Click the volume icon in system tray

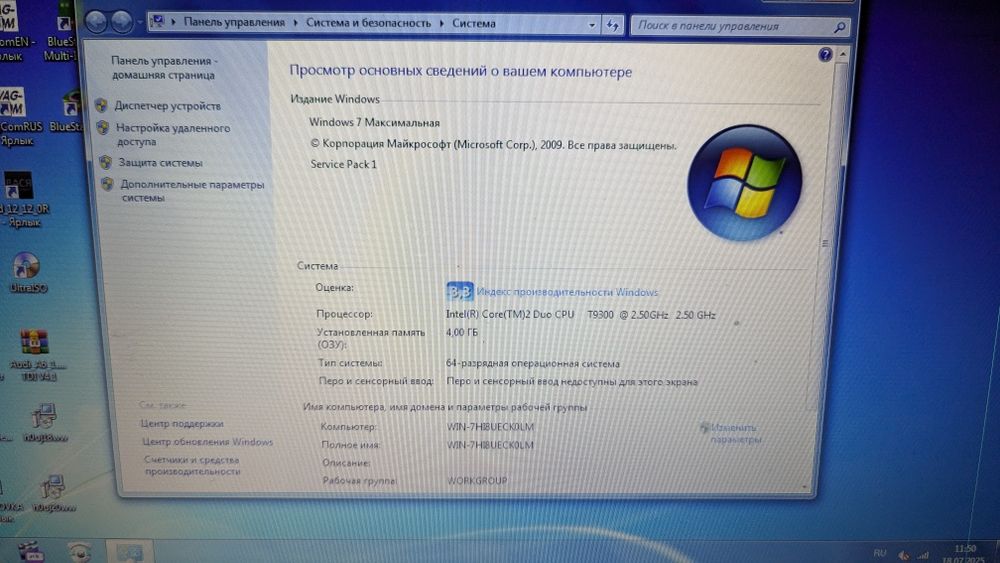902,555
